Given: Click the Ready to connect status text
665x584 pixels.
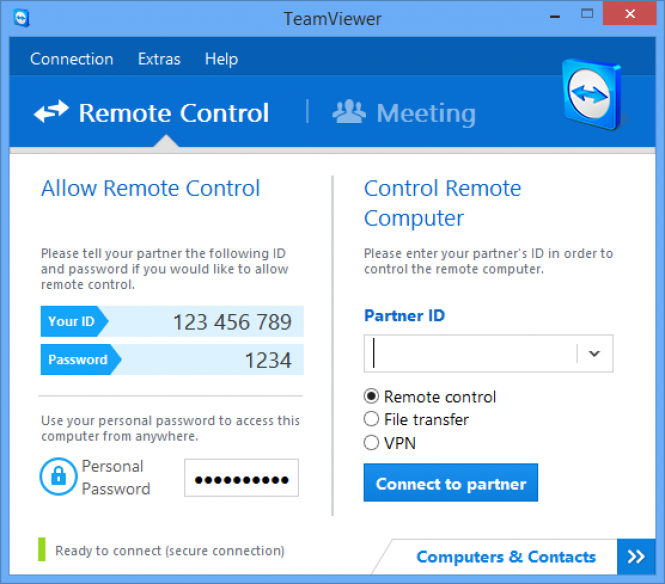Looking at the screenshot, I should click(170, 550).
